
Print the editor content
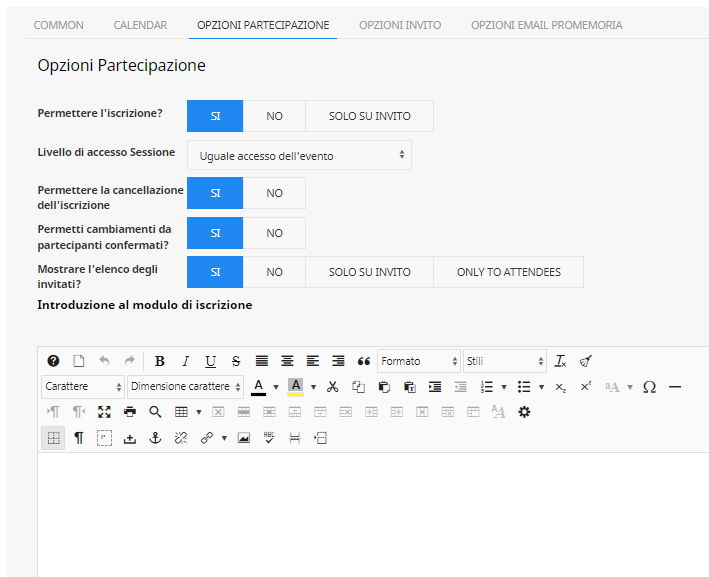130,412
